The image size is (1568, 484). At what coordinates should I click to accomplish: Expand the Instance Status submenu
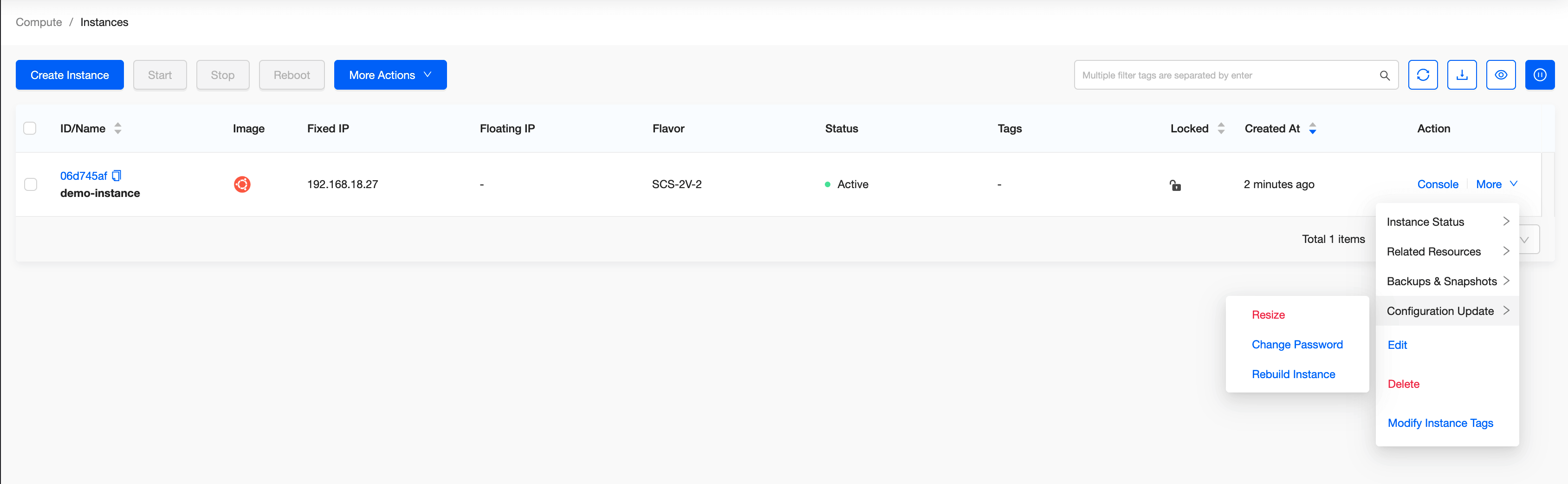click(x=1446, y=222)
